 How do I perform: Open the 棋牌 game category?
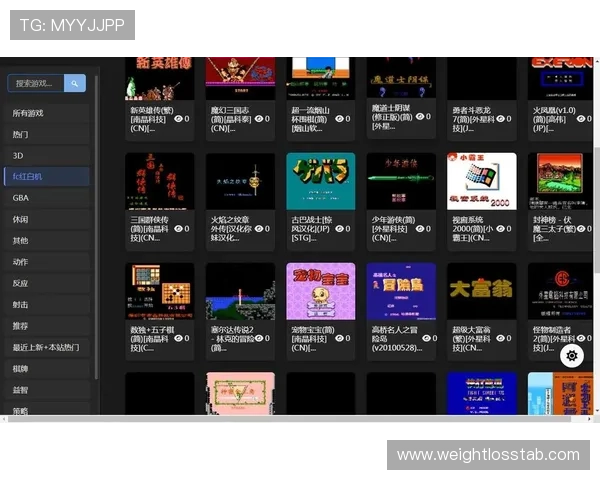21,368
